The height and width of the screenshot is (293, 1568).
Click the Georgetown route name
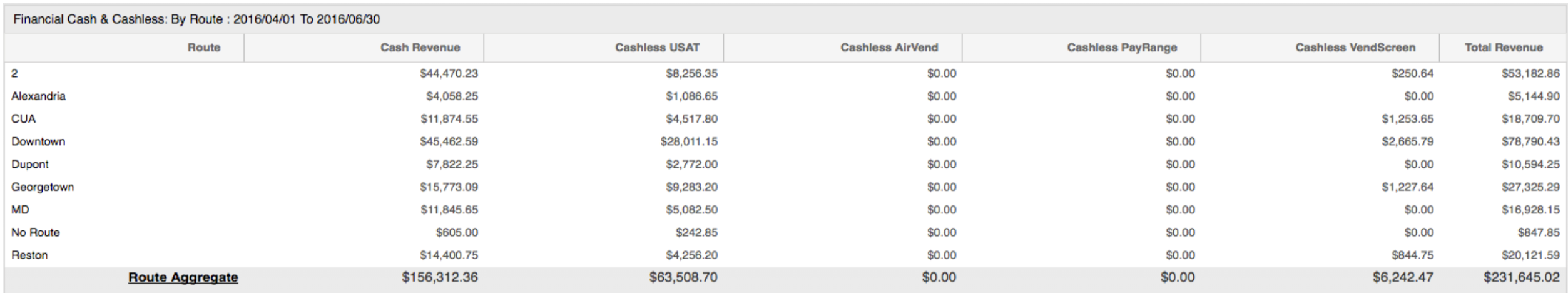point(43,187)
